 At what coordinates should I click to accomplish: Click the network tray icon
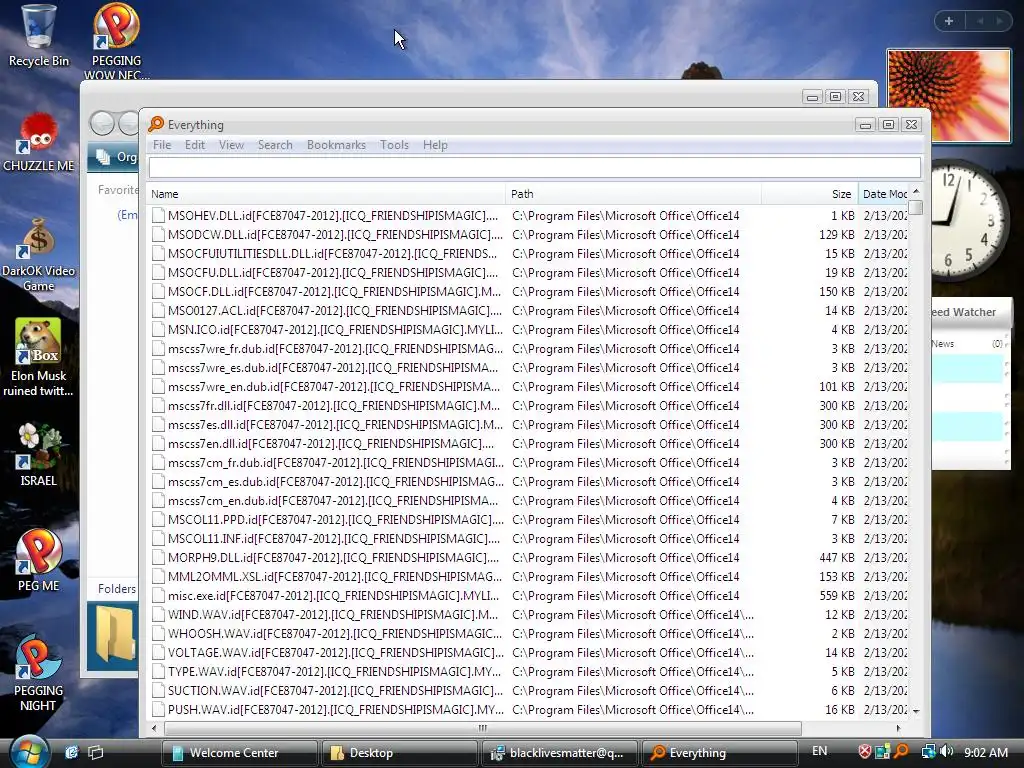(x=928, y=752)
